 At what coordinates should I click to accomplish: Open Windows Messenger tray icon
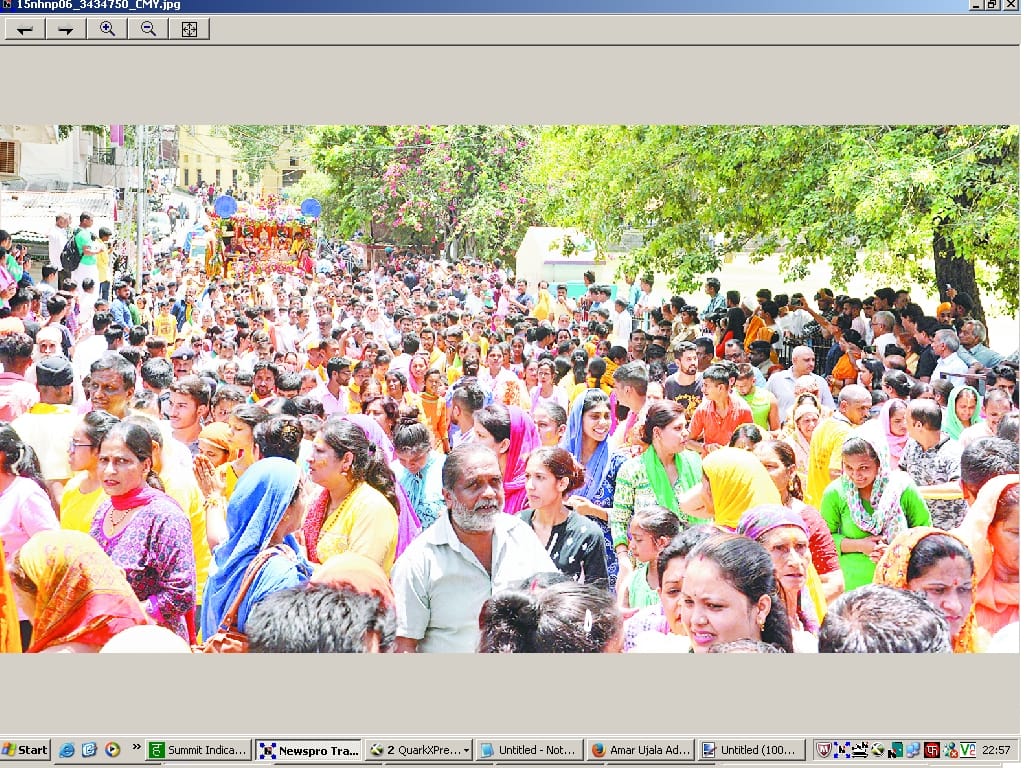coord(950,750)
